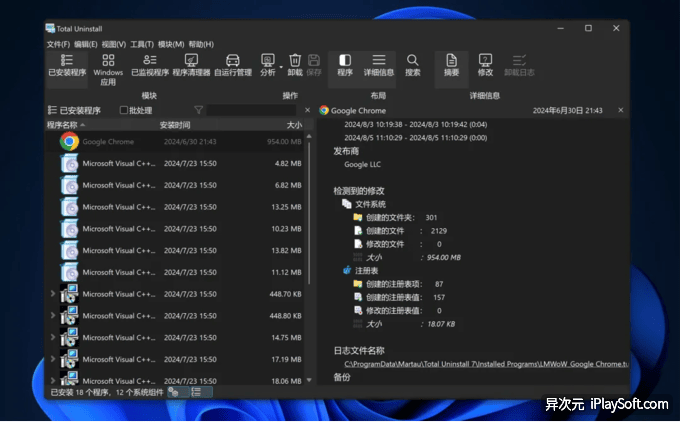Click the 文件系统 file system icon
Image resolution: width=680 pixels, height=422 pixels.
[347, 204]
